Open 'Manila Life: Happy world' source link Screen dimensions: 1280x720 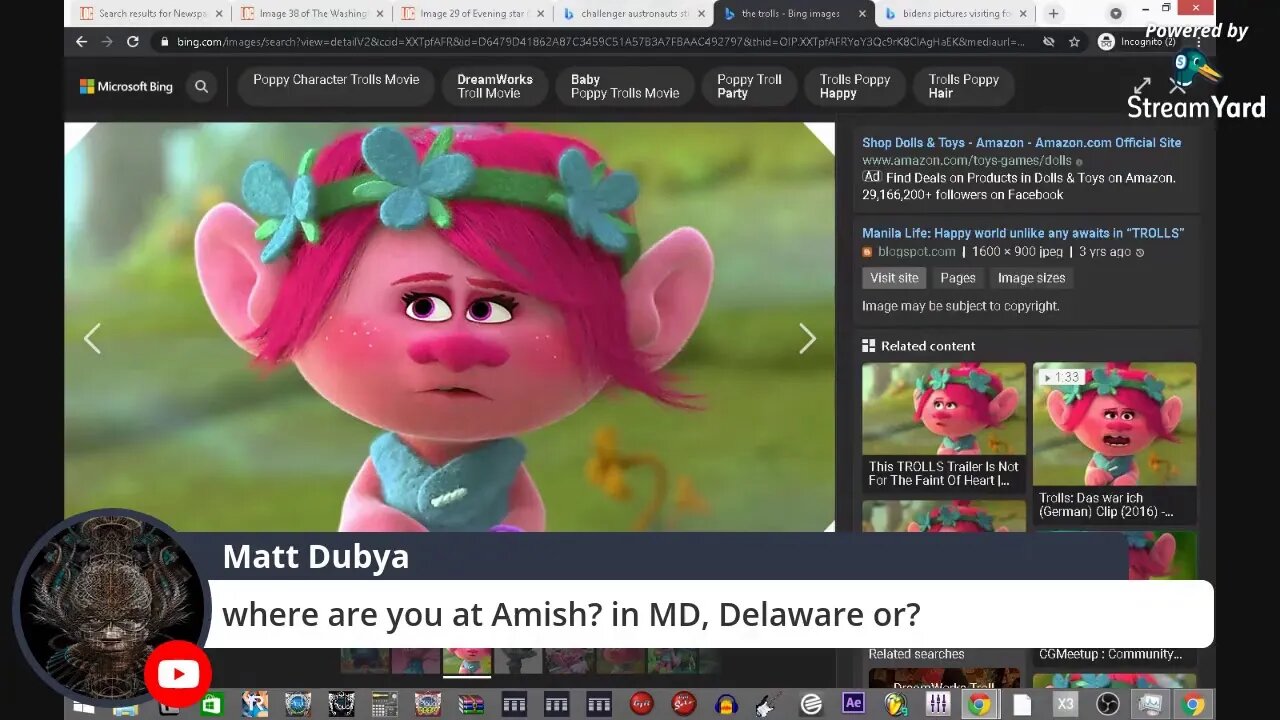1023,233
